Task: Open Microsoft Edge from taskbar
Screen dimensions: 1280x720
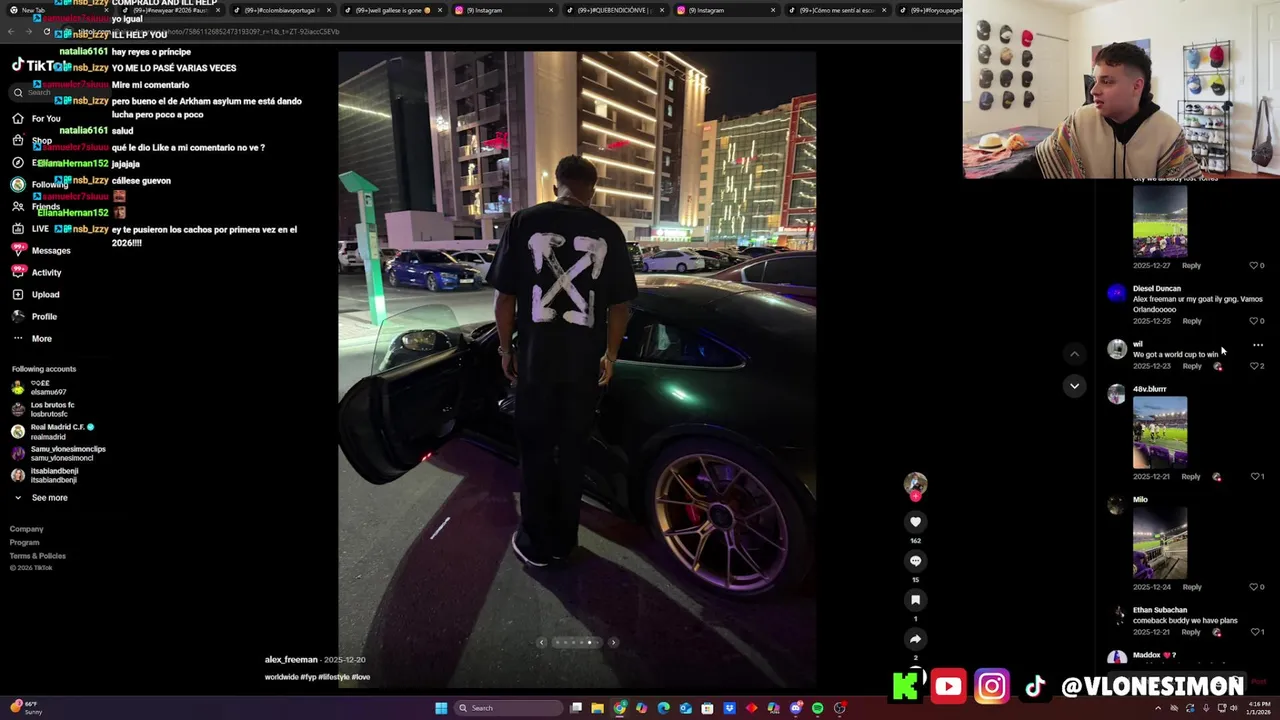Action: (663, 708)
